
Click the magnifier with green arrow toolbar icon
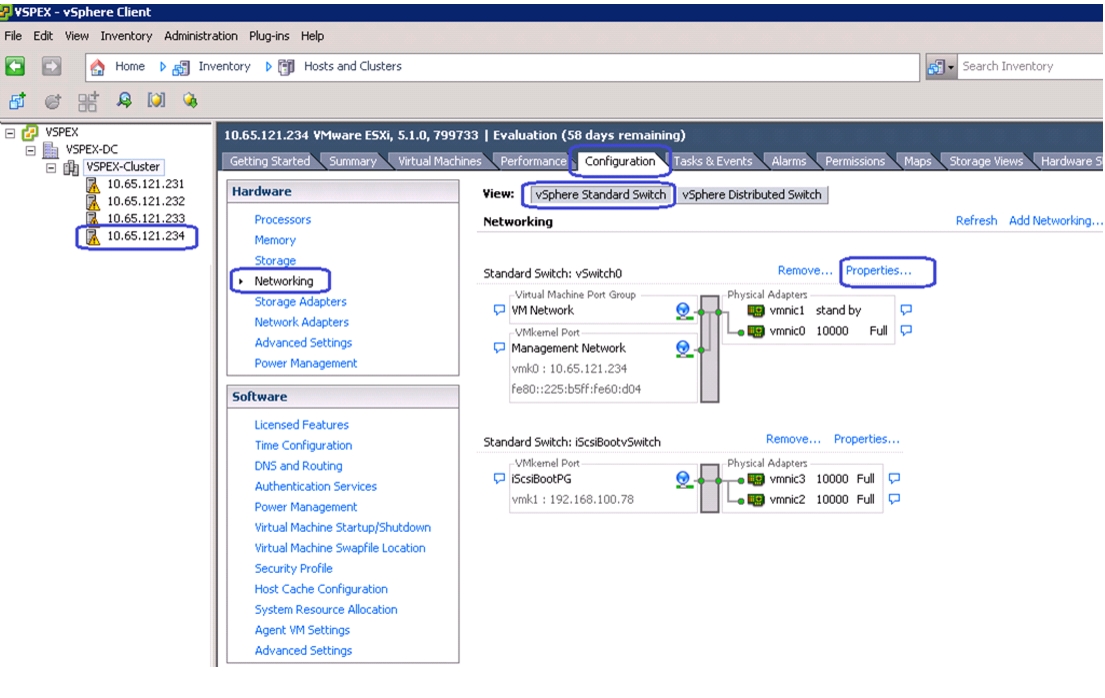(124, 100)
